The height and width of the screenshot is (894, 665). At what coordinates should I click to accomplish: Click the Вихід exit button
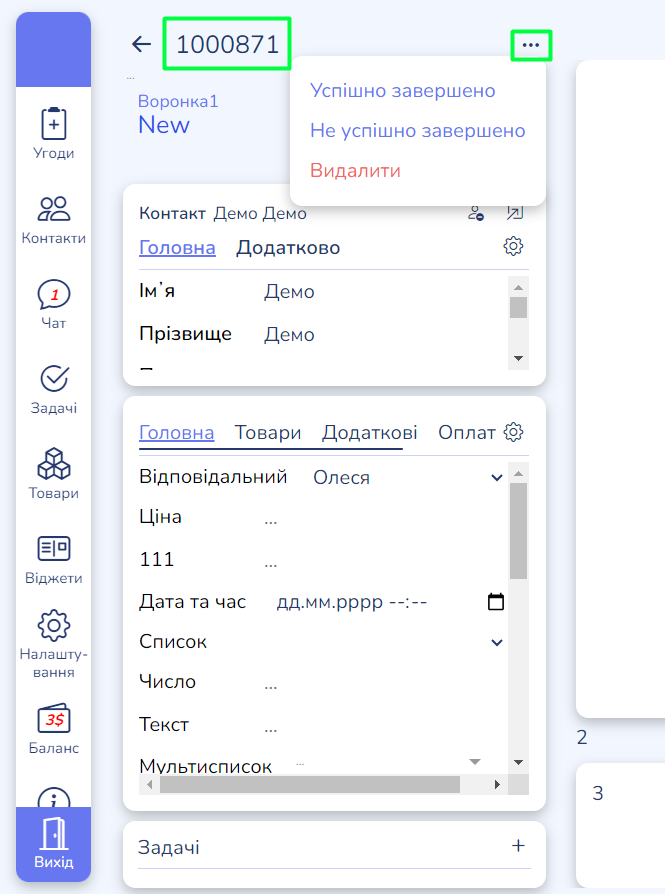pyautogui.click(x=53, y=844)
